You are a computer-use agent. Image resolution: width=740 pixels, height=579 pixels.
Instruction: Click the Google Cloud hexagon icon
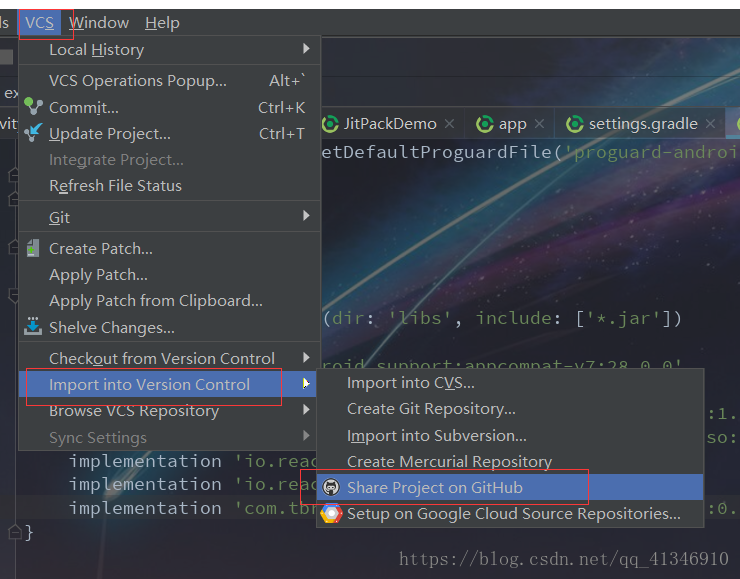coord(331,514)
